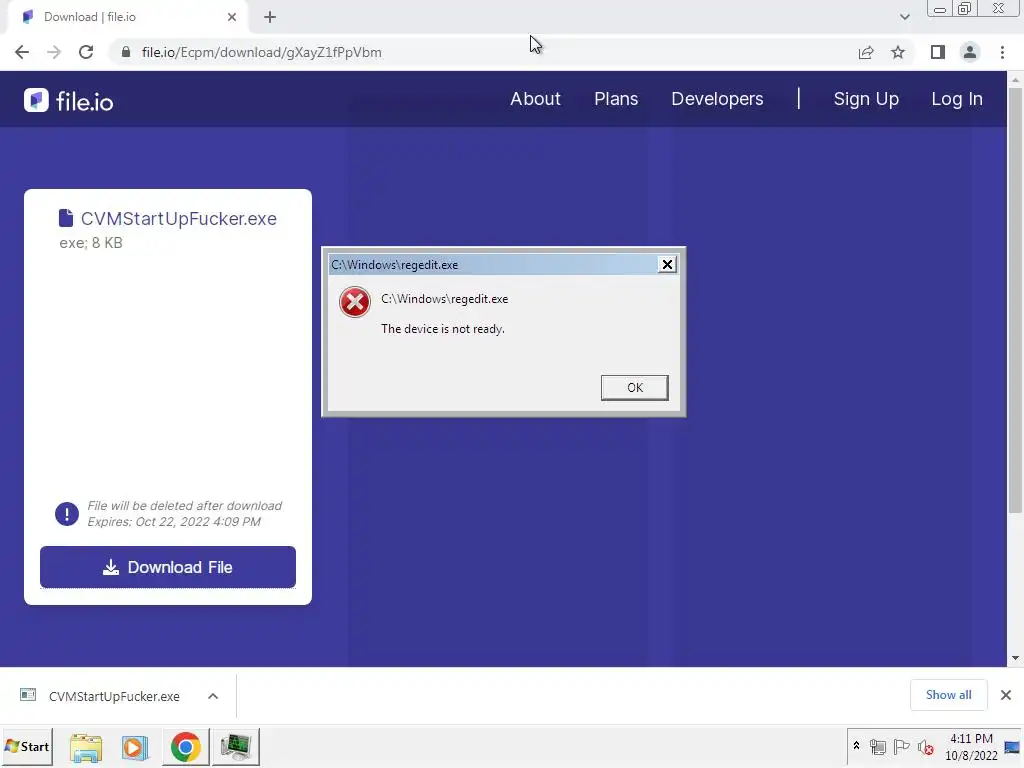The height and width of the screenshot is (768, 1024).
Task: Open the Chrome profile avatar
Action: (970, 52)
